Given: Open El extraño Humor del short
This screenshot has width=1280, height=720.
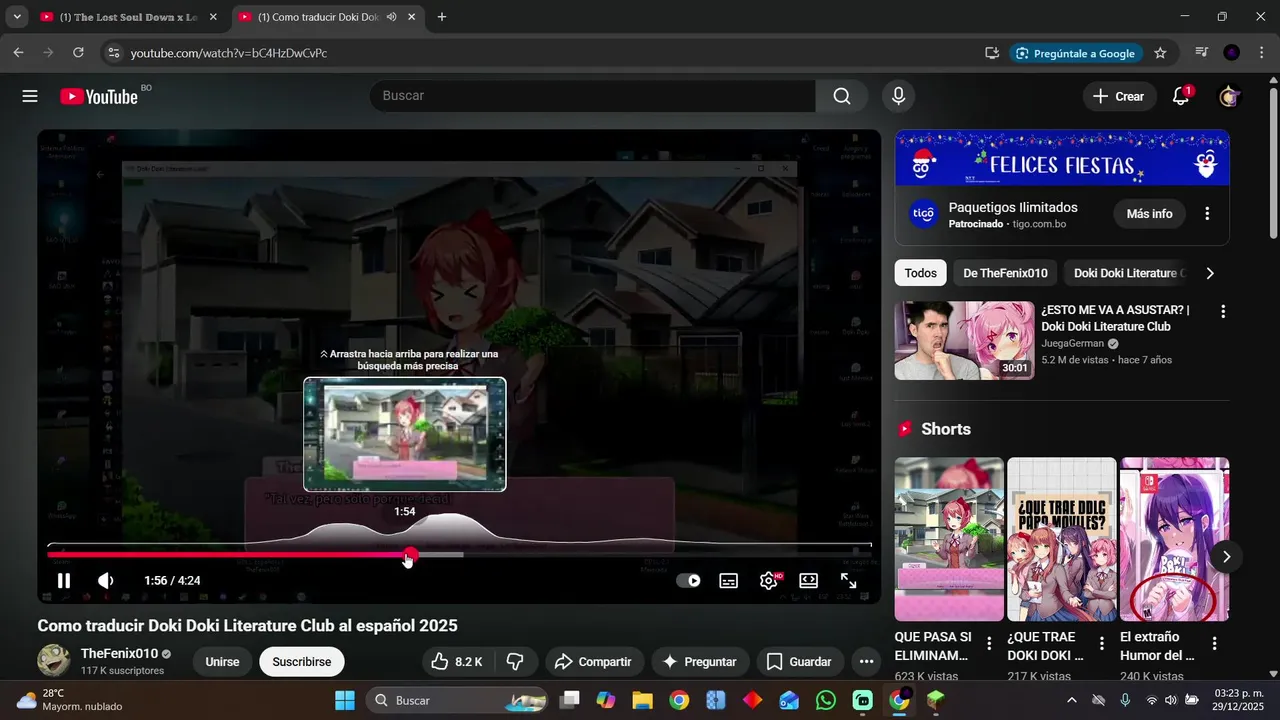Looking at the screenshot, I should [x=1174, y=539].
